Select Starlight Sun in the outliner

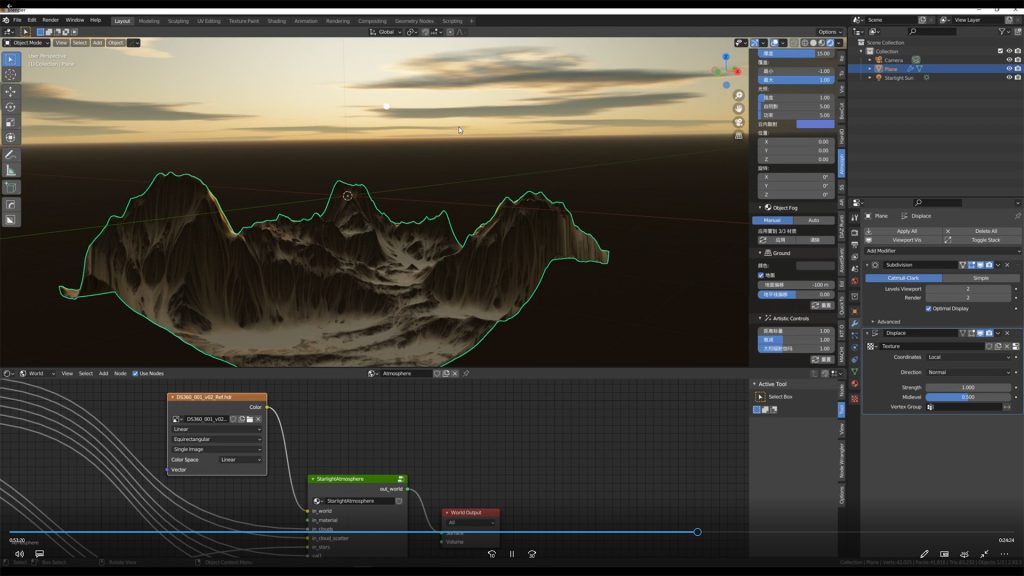(x=899, y=77)
